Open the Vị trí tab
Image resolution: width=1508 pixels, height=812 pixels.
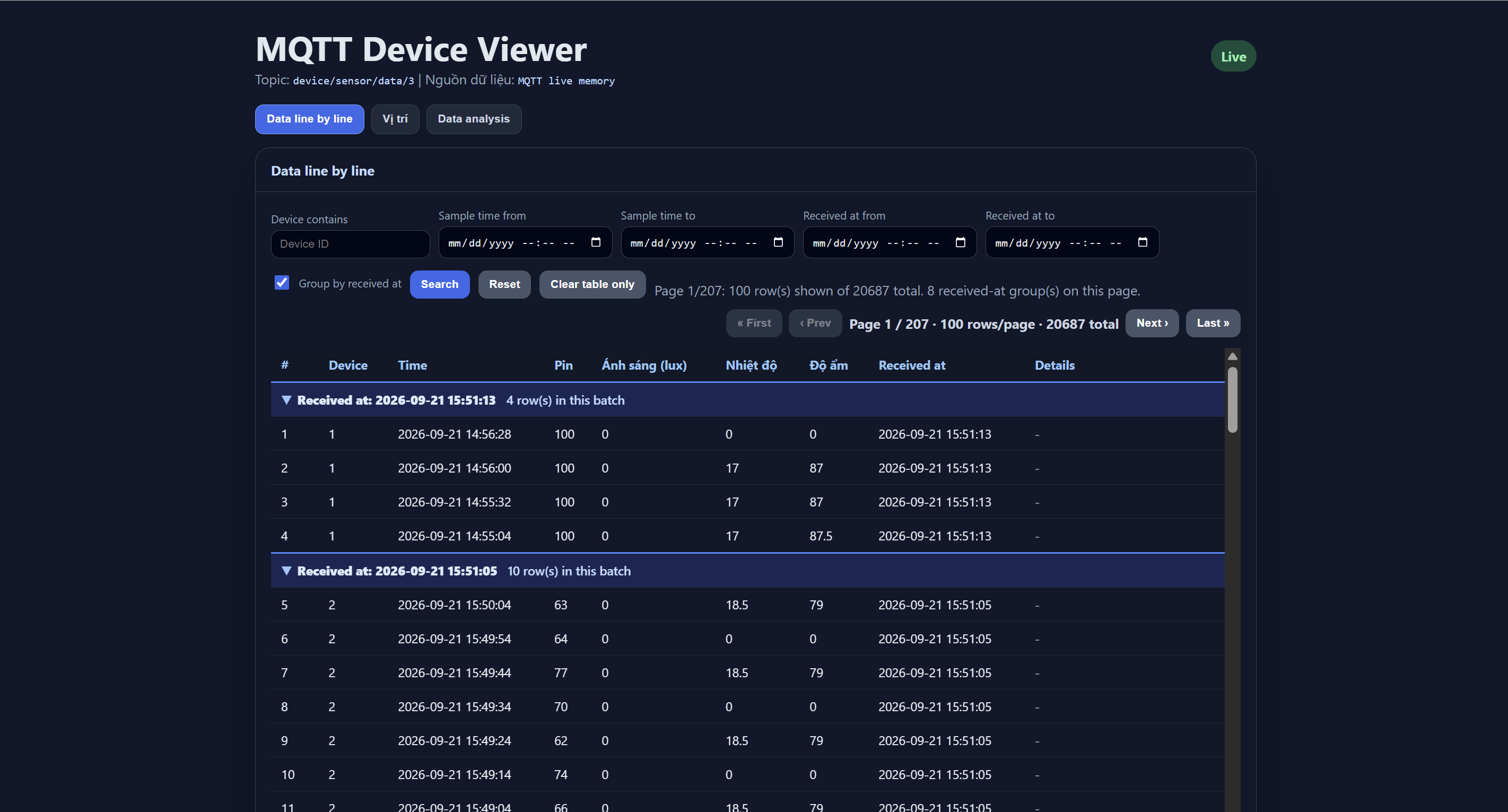(395, 119)
